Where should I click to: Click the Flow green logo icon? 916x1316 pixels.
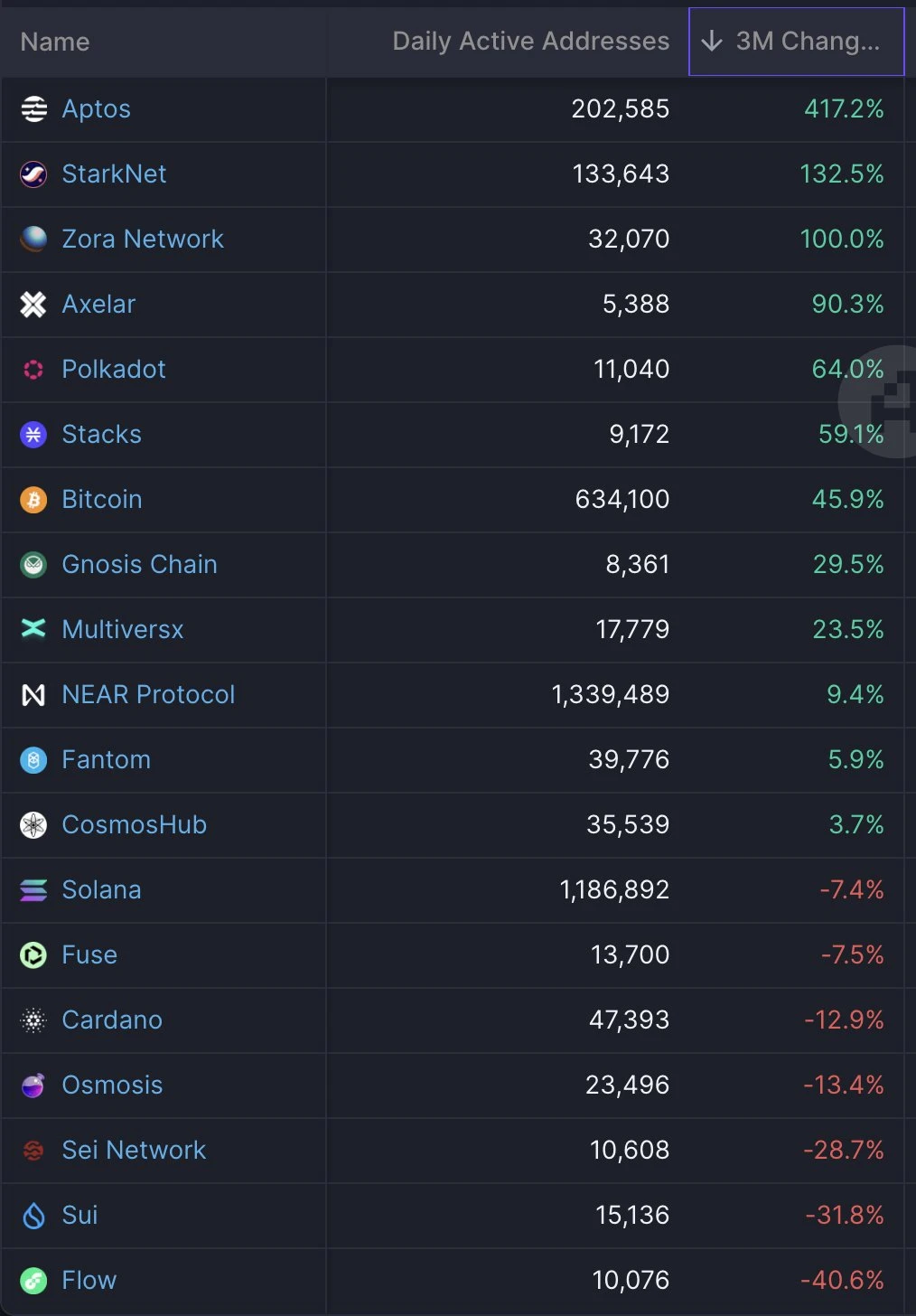tap(33, 1281)
